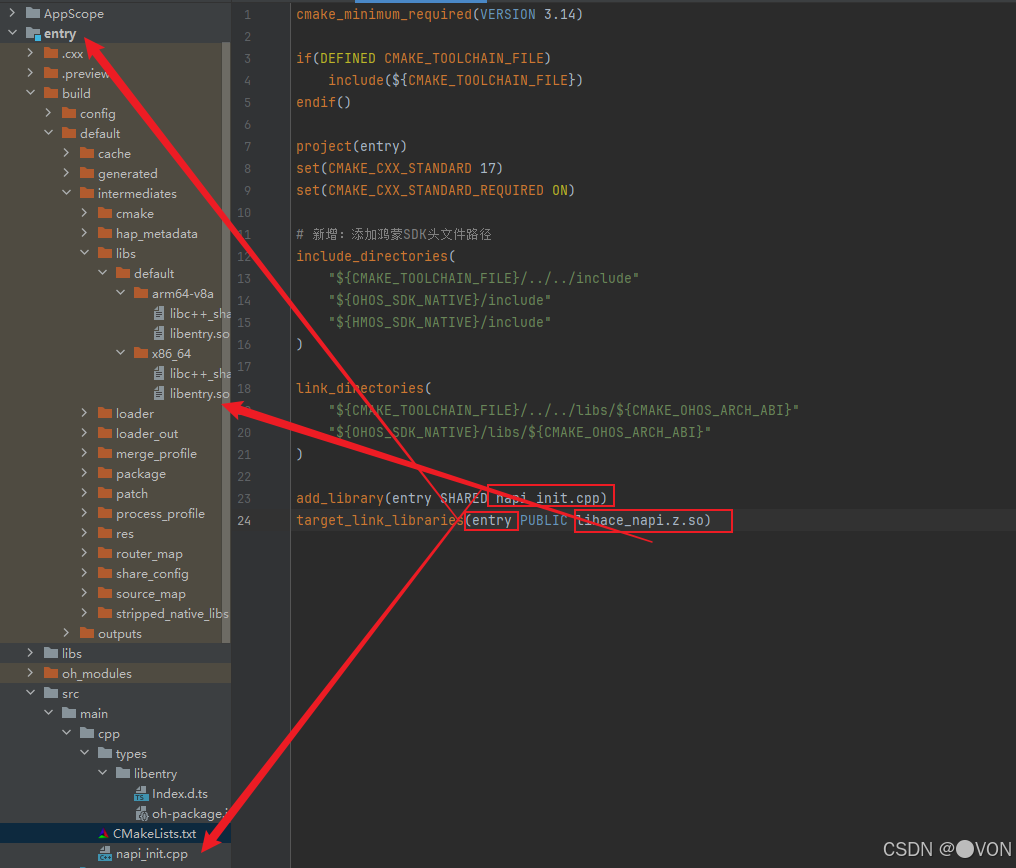The width and height of the screenshot is (1016, 868).
Task: Click line number 1 in the gutter
Action: pyautogui.click(x=248, y=14)
